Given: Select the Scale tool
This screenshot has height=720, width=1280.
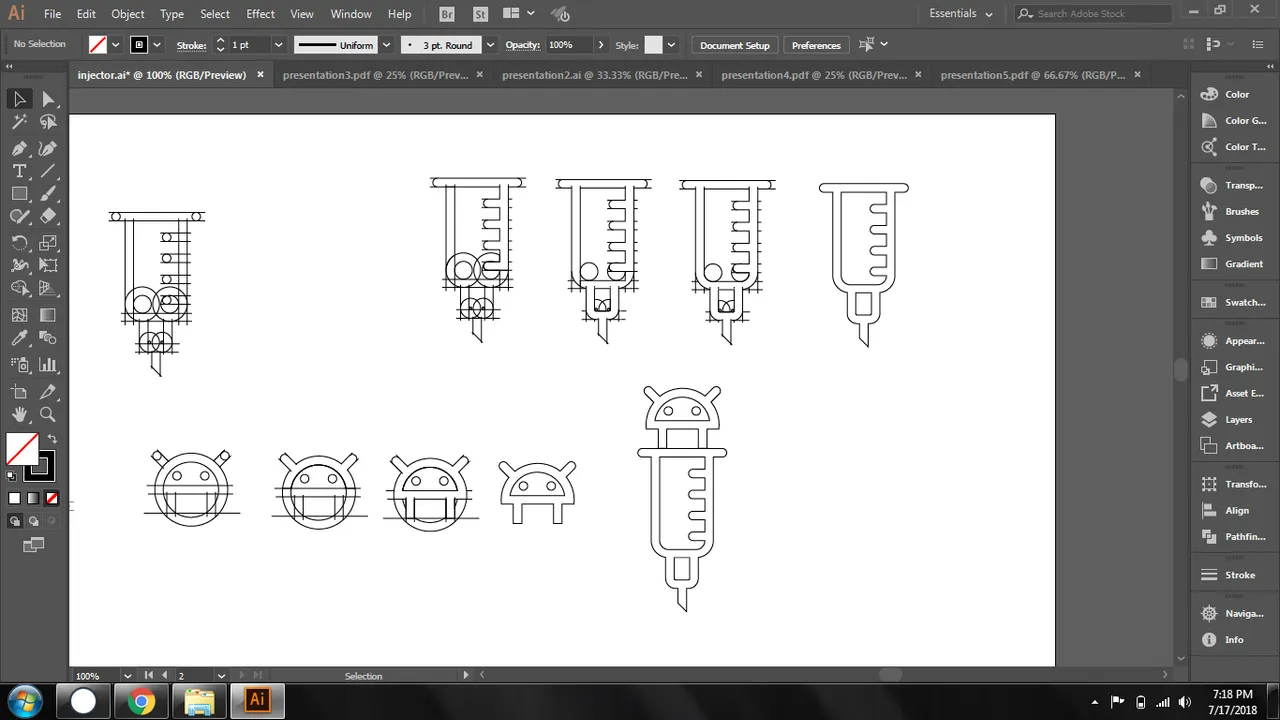Looking at the screenshot, I should [48, 242].
